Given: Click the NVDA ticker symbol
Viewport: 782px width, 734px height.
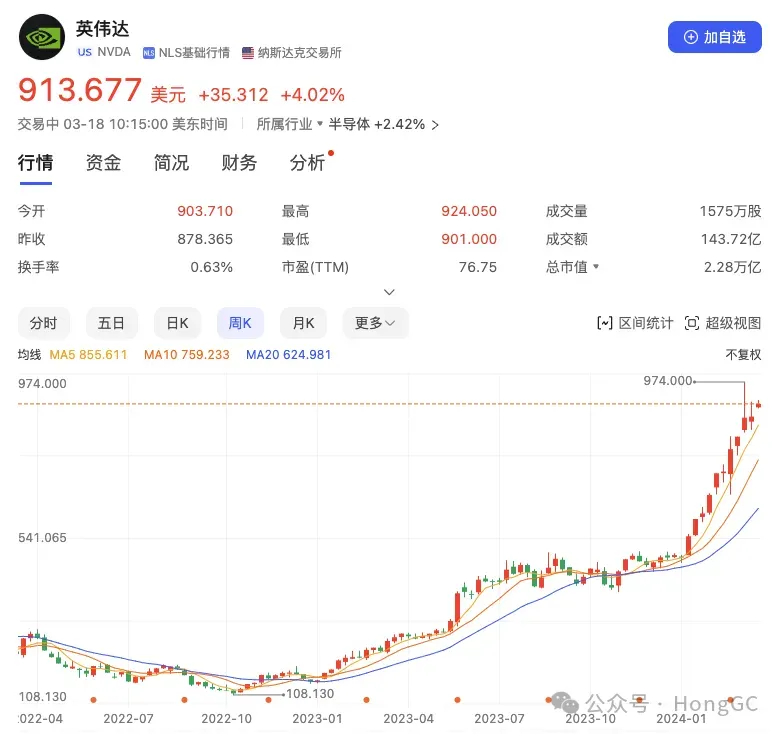Looking at the screenshot, I should [114, 52].
